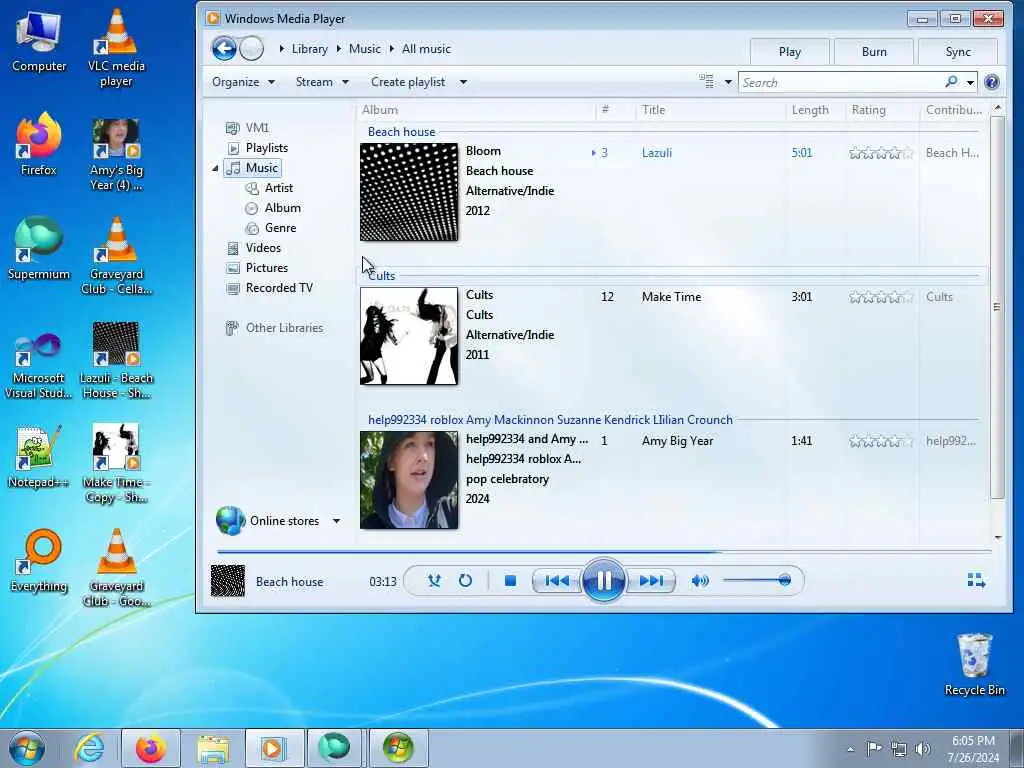Open Other Libraries
This screenshot has width=1024, height=768.
tap(274, 328)
